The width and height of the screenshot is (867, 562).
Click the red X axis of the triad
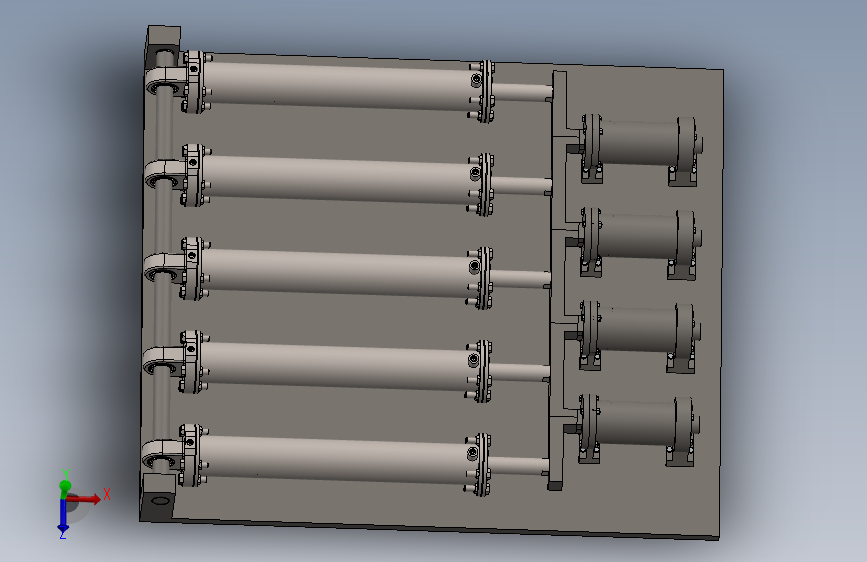(84, 499)
